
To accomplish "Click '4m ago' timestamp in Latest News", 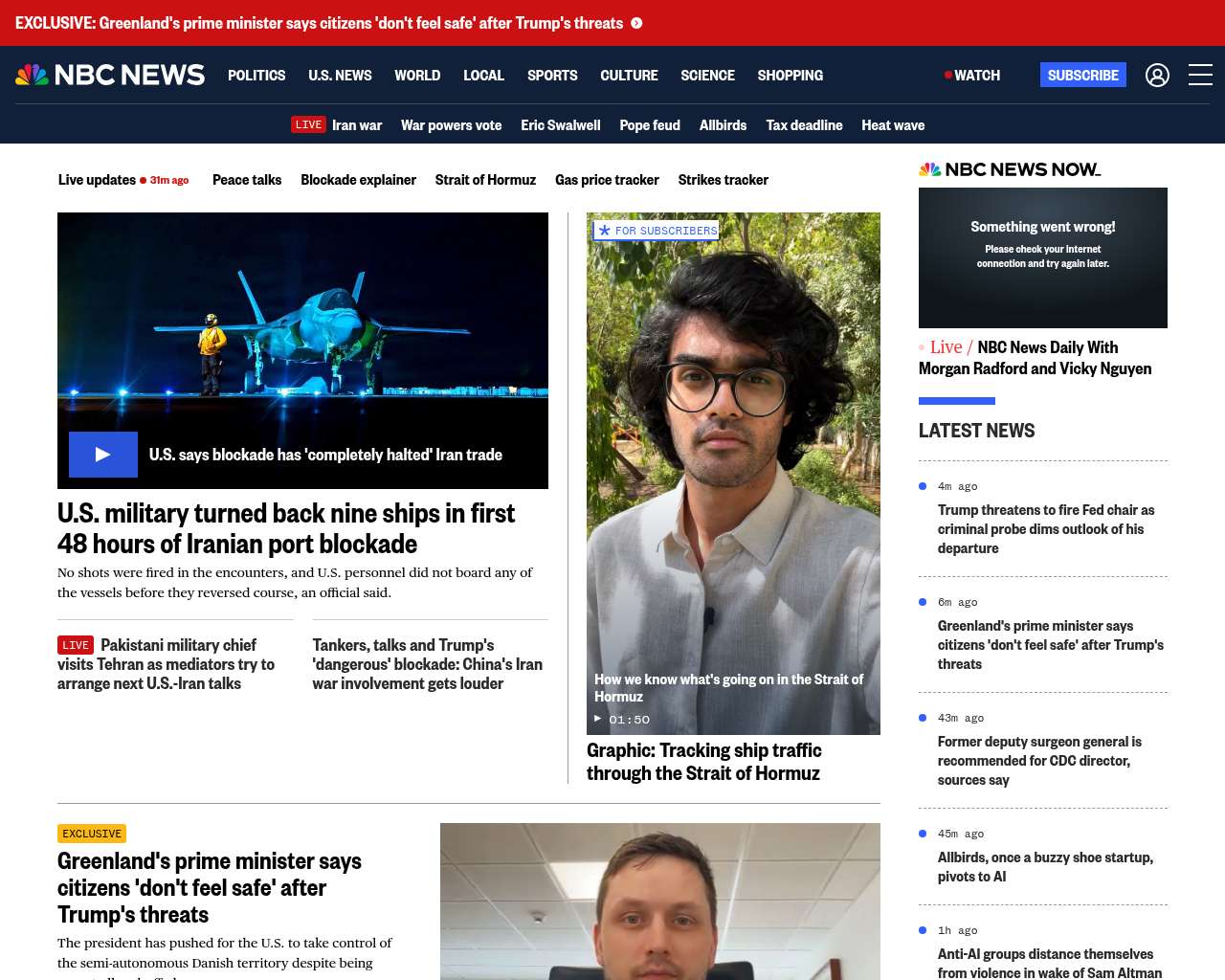I will click(958, 486).
